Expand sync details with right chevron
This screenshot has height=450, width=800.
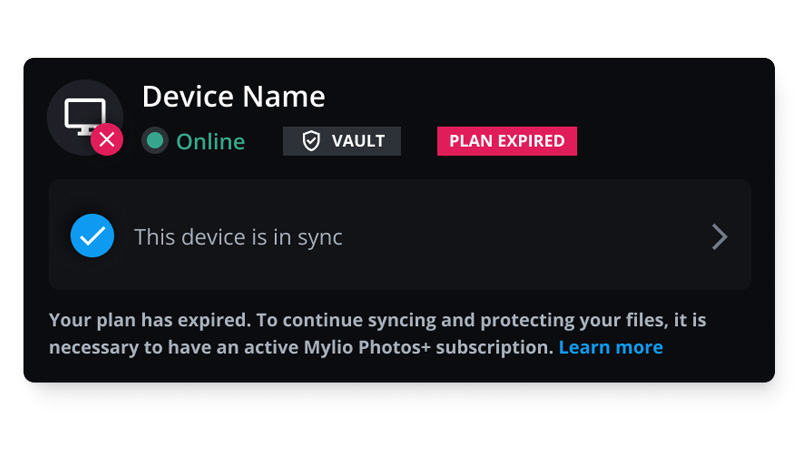pos(719,237)
